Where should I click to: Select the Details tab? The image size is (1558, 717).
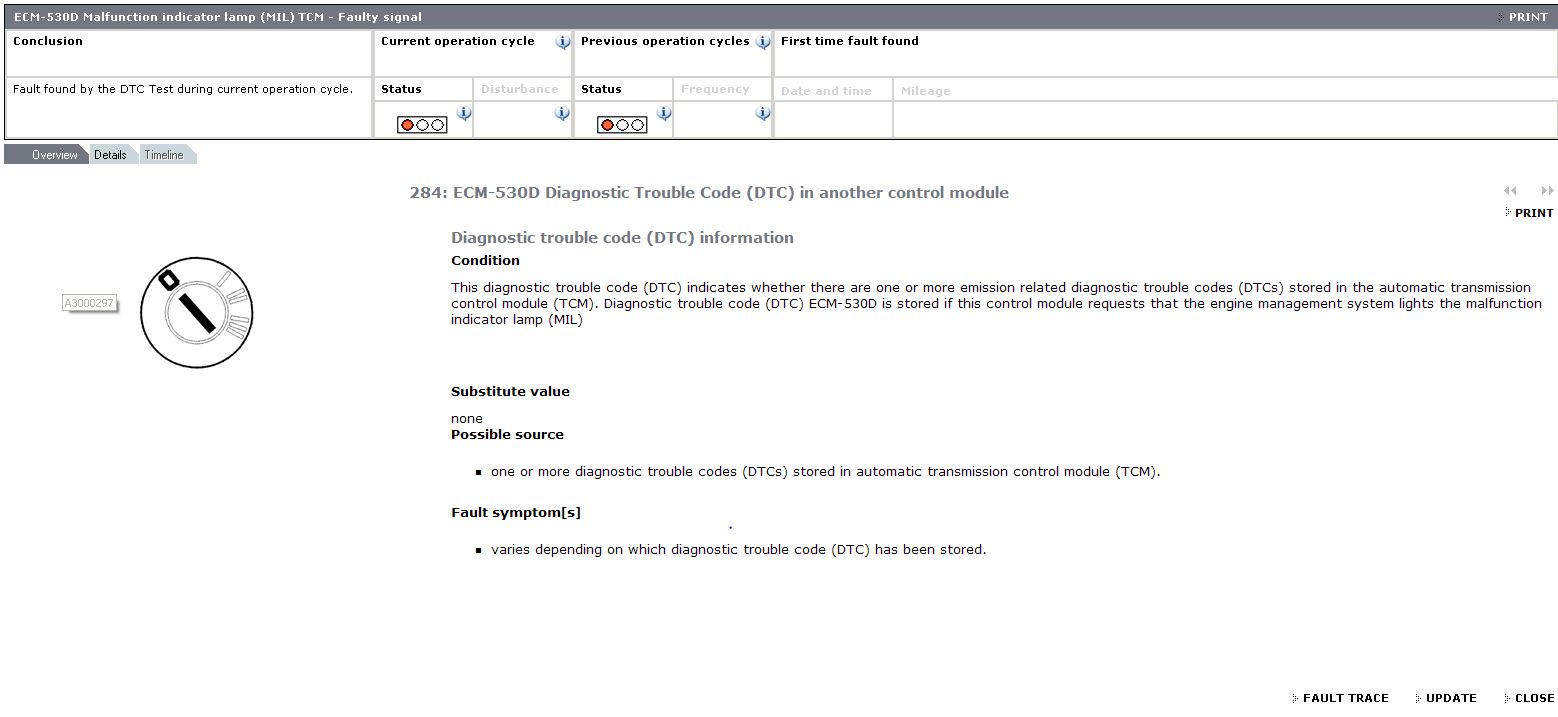(110, 155)
